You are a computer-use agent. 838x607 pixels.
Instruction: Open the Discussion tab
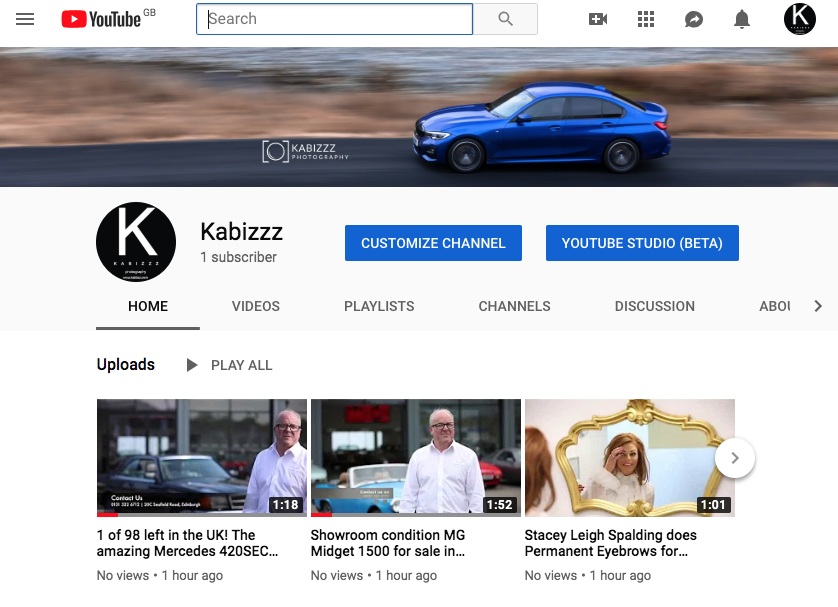pos(655,306)
